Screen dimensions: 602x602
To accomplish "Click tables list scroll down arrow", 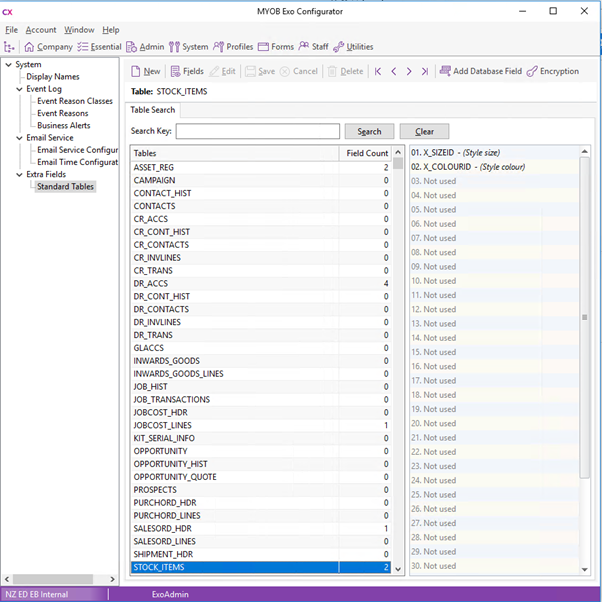I will pyautogui.click(x=398, y=569).
